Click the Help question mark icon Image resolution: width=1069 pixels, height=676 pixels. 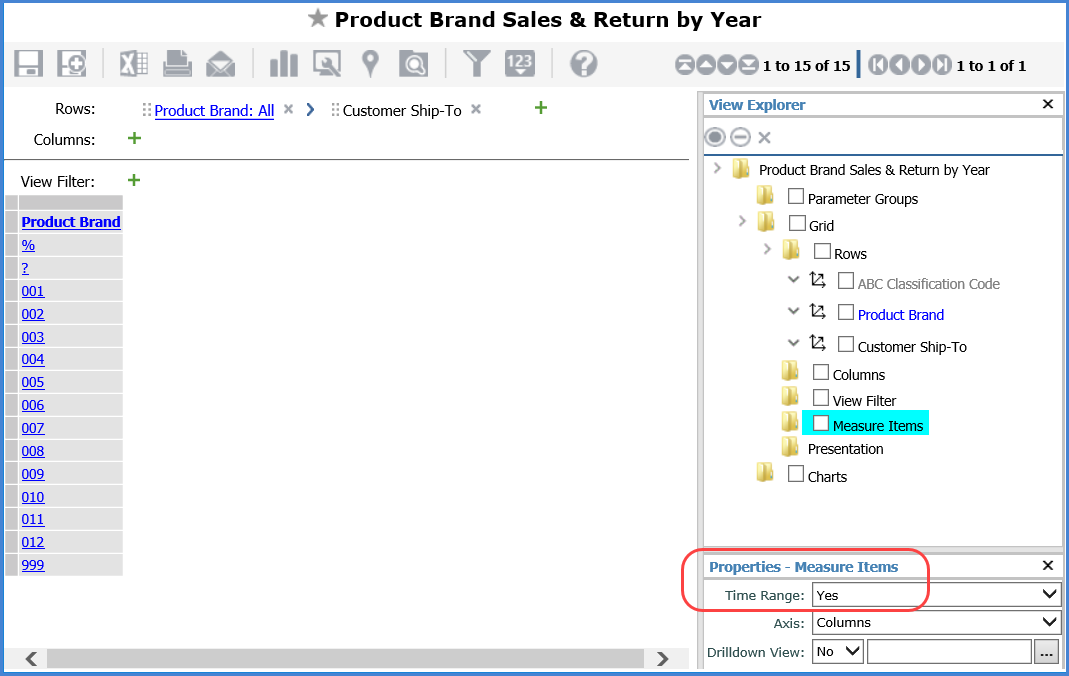click(x=583, y=64)
